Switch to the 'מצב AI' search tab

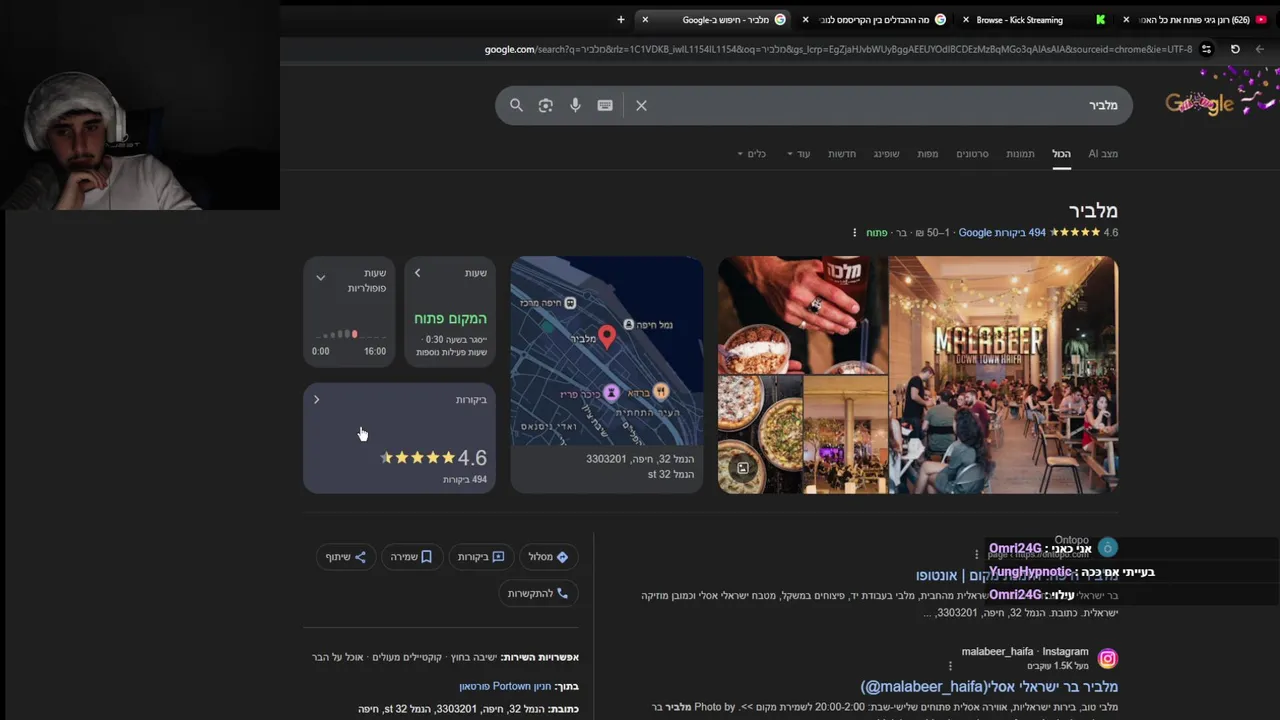[x=1103, y=153]
